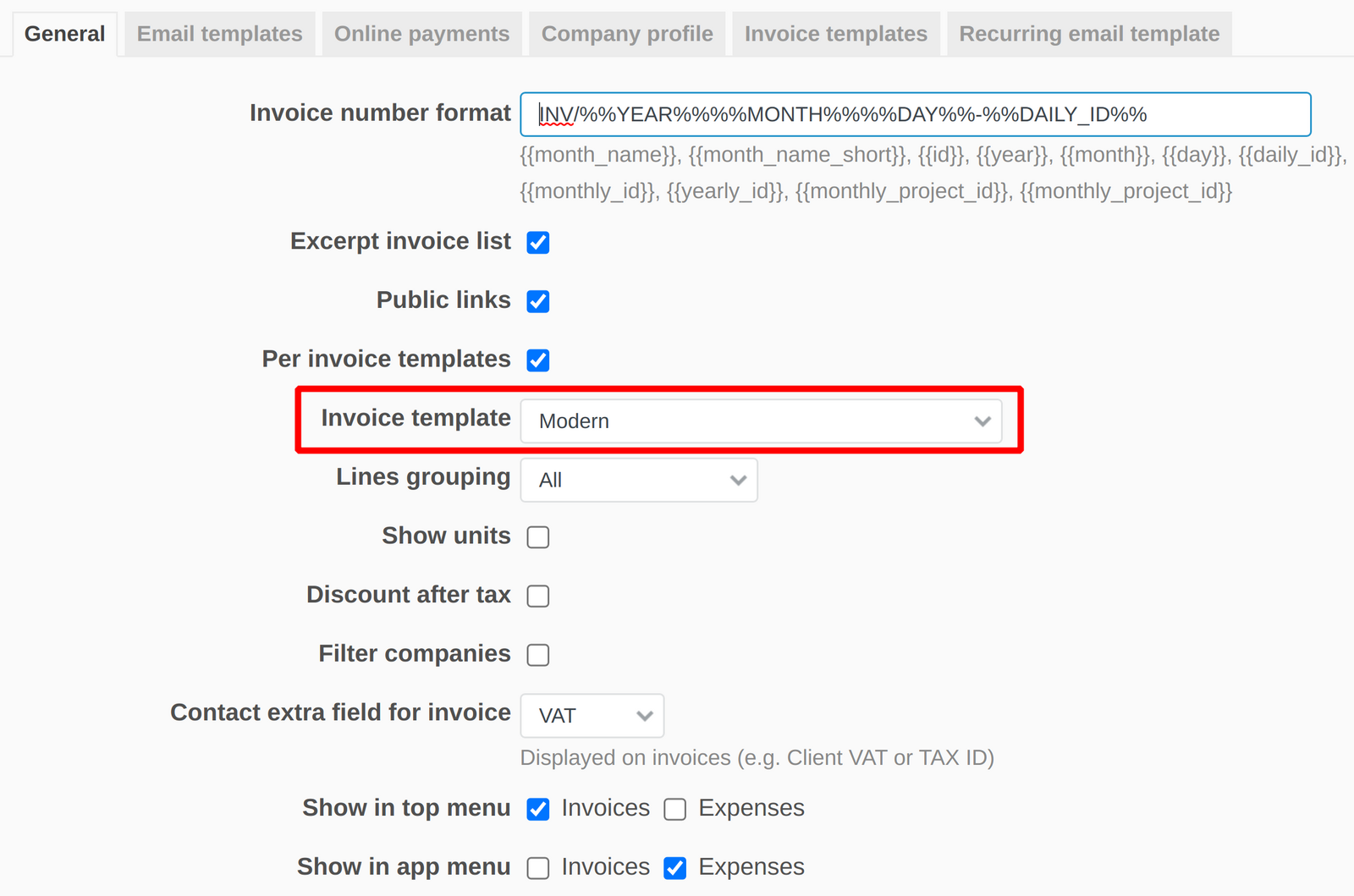Expand the Lines grouping dropdown
The image size is (1354, 896).
[639, 480]
